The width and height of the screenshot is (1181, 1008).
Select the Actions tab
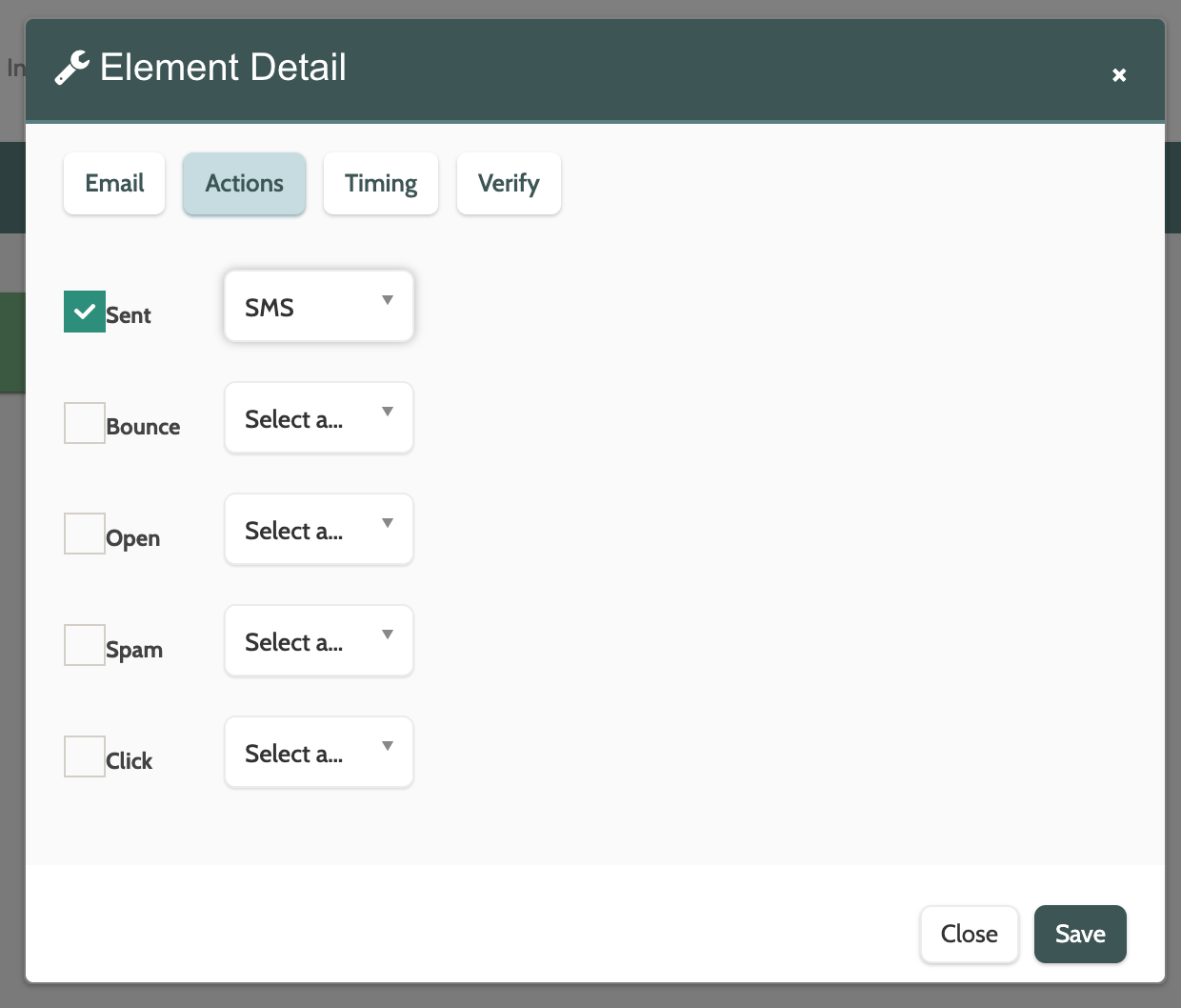point(245,184)
